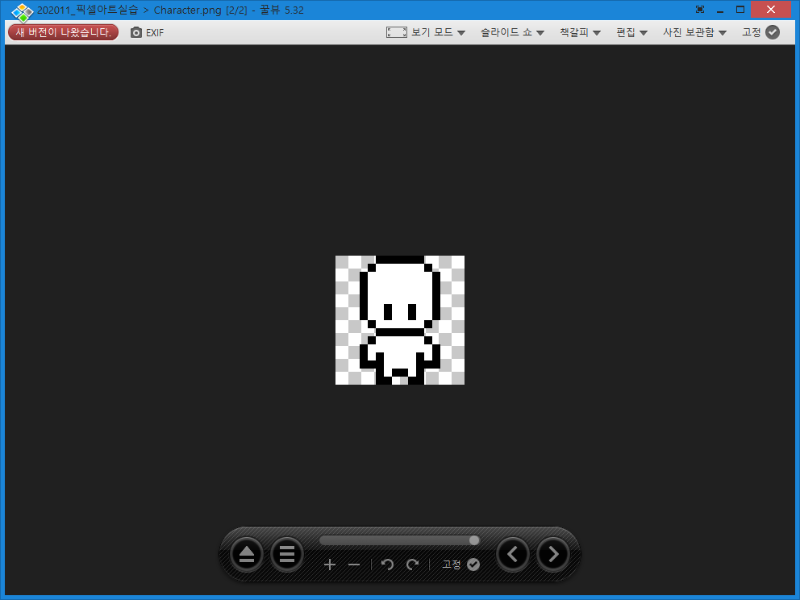Rotate image counterclockwise
The width and height of the screenshot is (800, 600).
(x=387, y=564)
